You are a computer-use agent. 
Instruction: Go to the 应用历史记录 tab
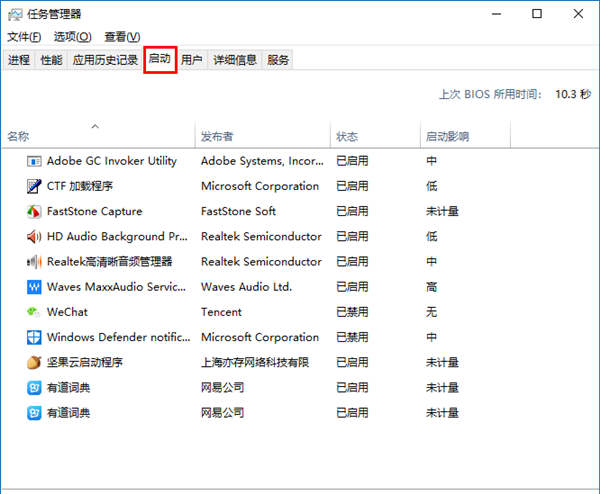click(x=105, y=60)
